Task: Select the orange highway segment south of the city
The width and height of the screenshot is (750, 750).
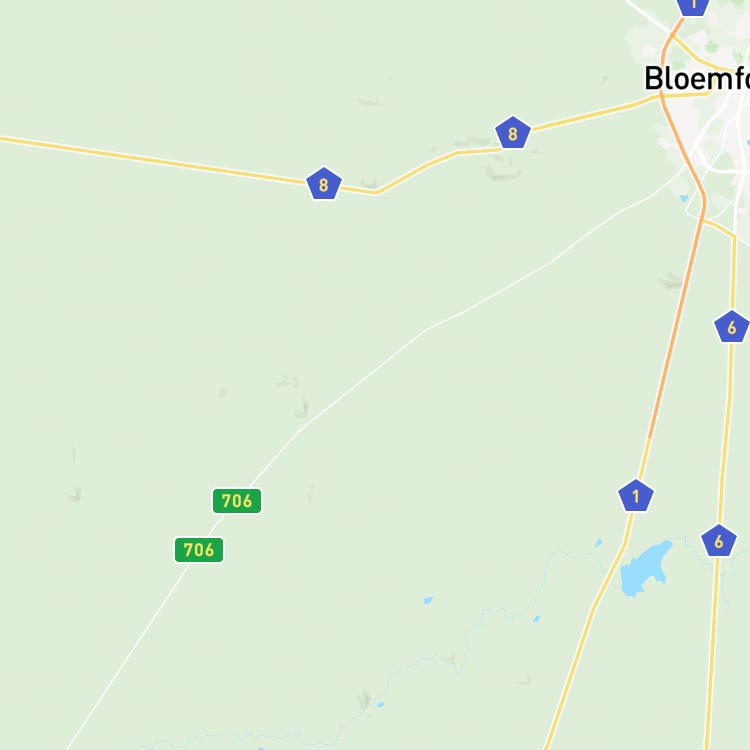Action: (x=677, y=318)
